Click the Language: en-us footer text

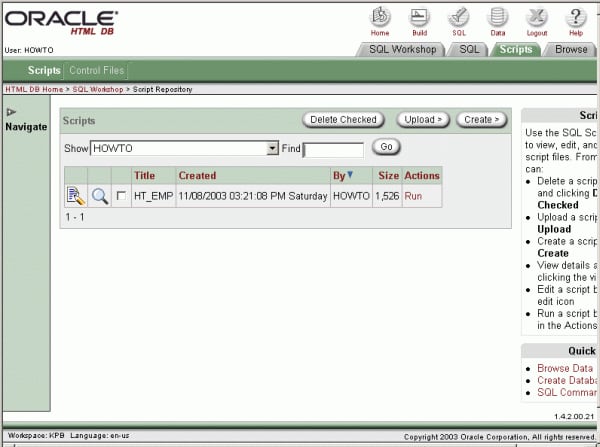click(x=100, y=436)
